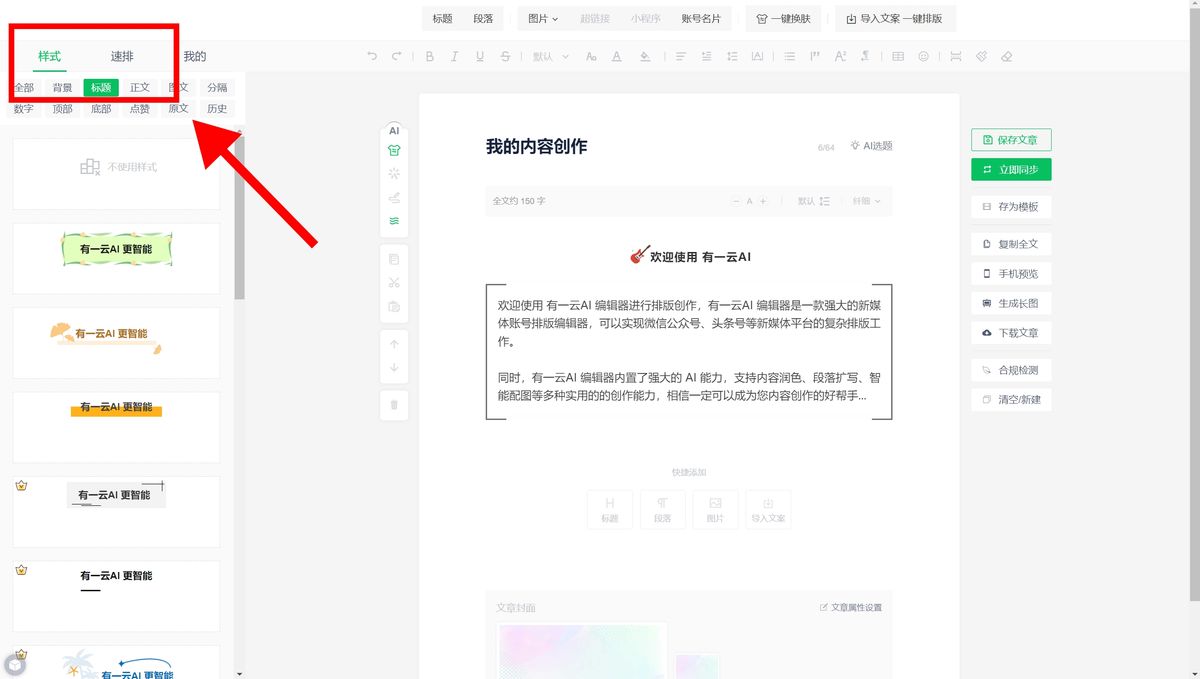Select the 历史 style filter

[x=217, y=109]
